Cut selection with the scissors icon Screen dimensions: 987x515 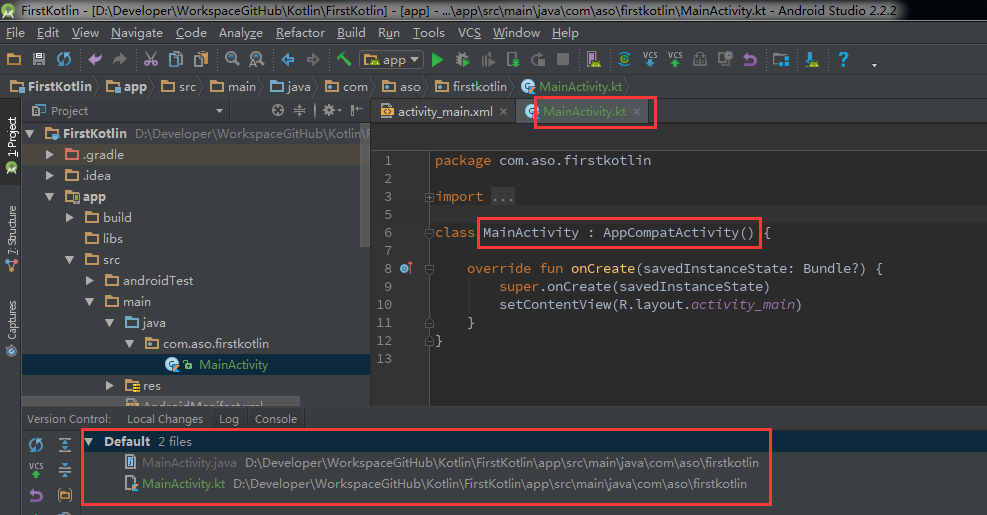coord(150,60)
